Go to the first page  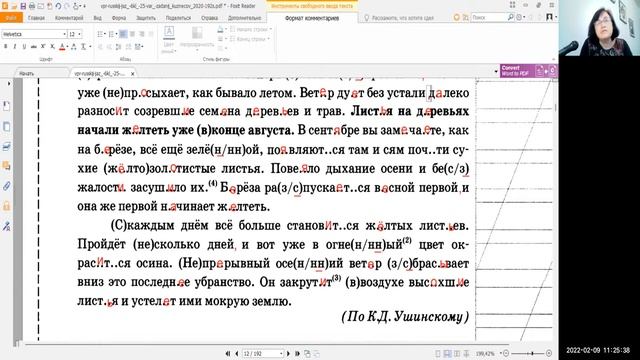click(228, 353)
